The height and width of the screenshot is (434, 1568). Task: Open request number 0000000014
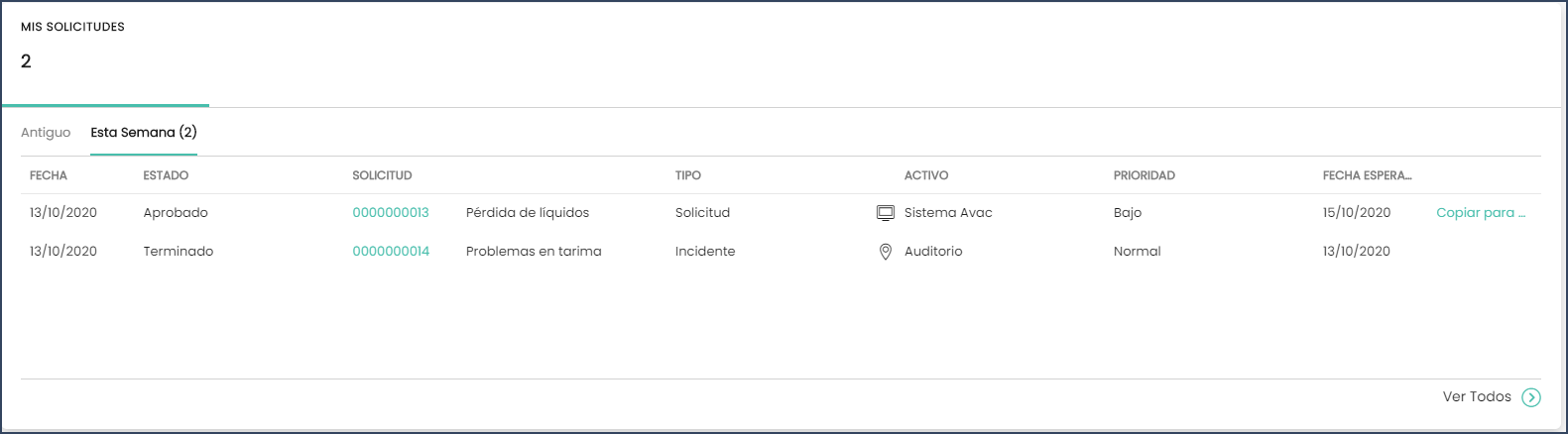coord(391,252)
